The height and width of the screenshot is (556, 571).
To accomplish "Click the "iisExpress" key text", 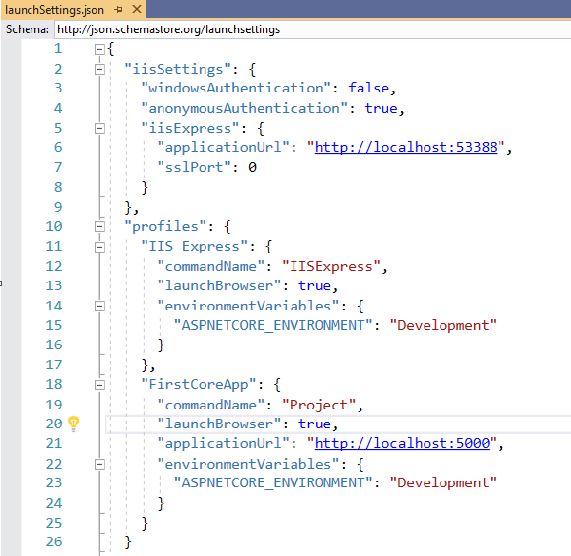I will 190,128.
